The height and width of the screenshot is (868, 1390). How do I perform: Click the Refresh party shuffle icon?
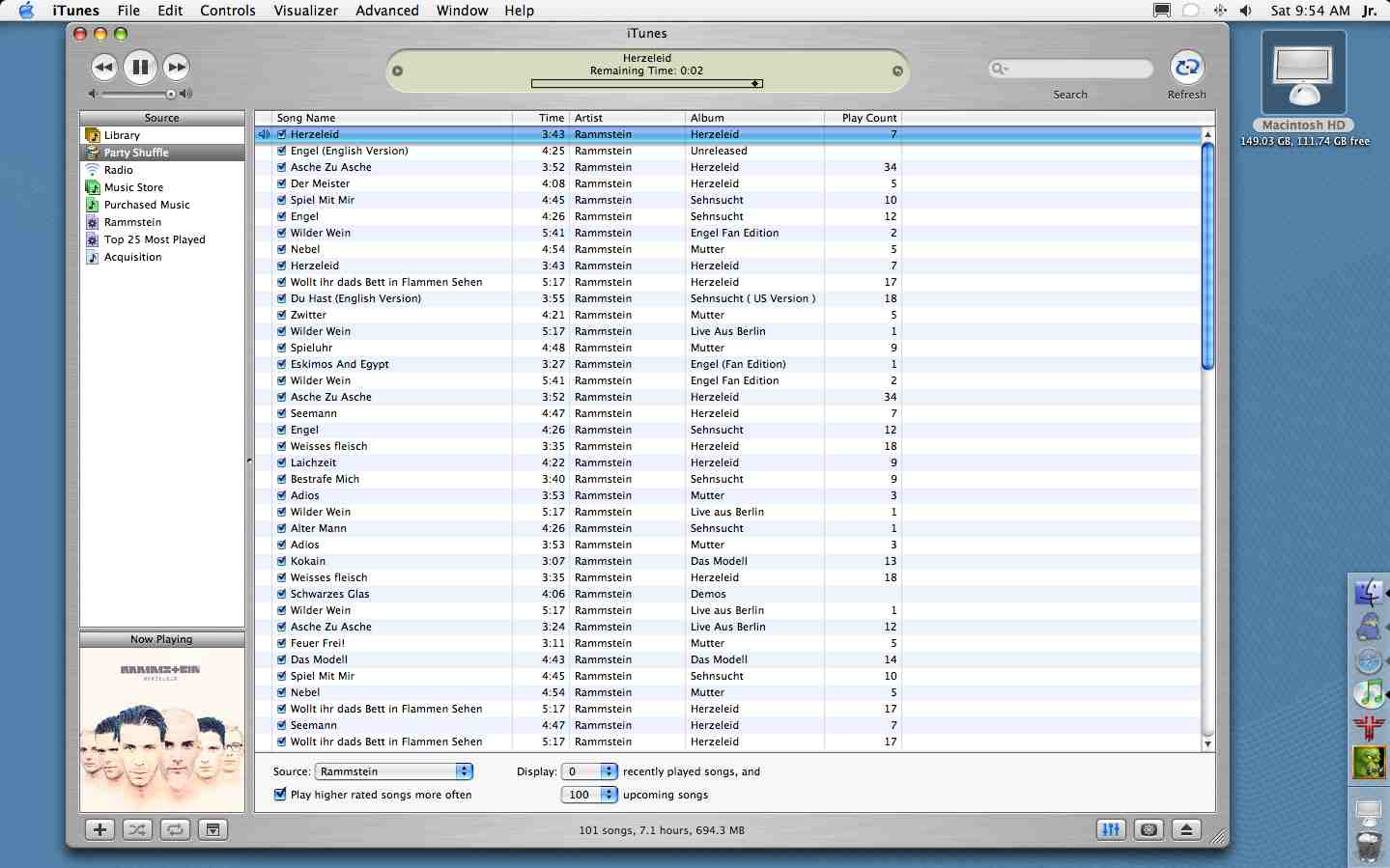[1186, 67]
